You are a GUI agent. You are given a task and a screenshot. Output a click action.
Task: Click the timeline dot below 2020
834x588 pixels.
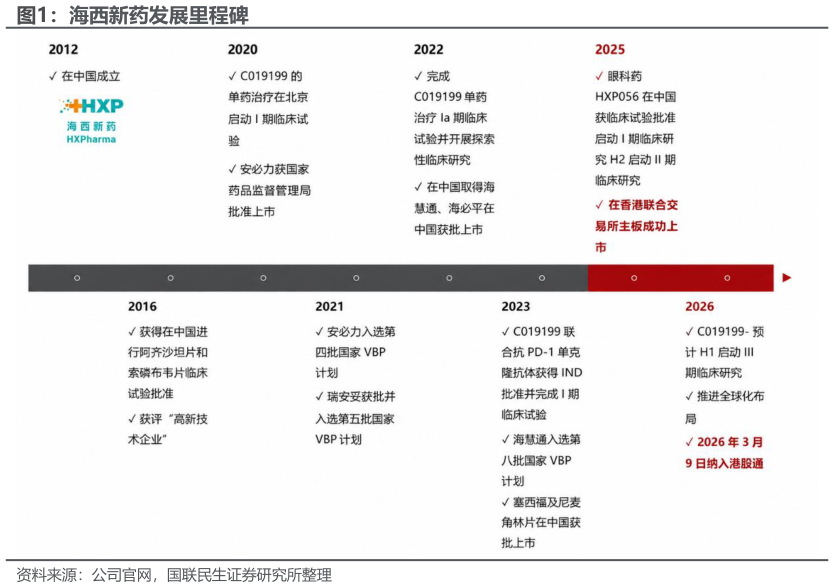(x=263, y=278)
